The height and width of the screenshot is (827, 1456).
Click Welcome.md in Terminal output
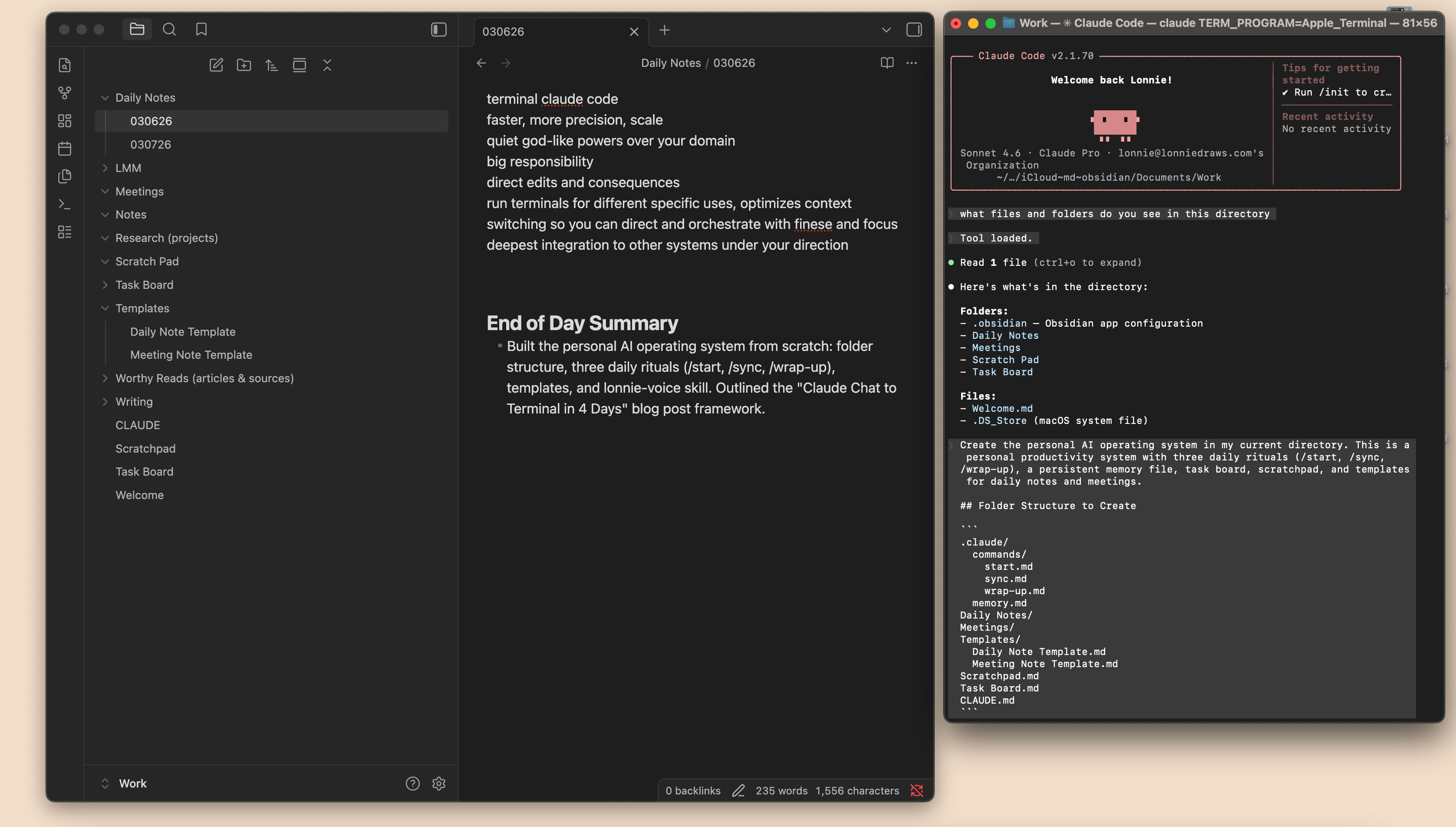[x=1002, y=408]
